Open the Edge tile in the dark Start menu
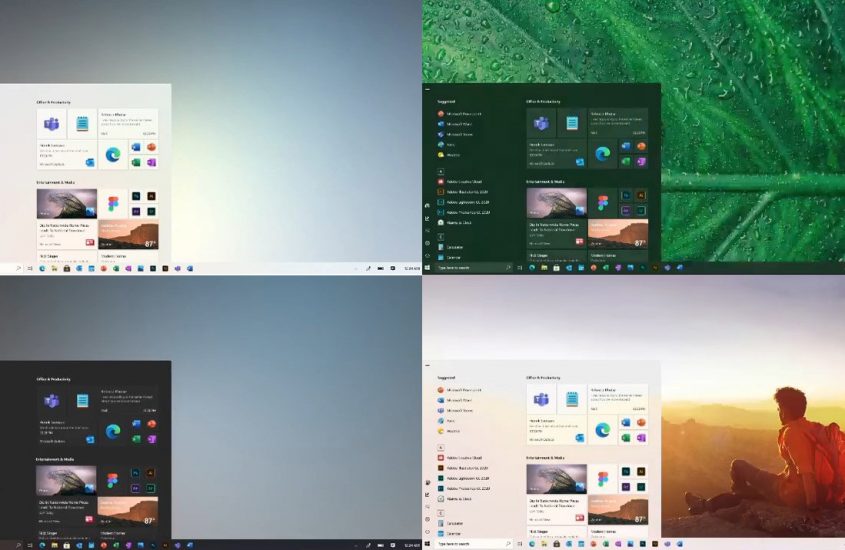This screenshot has width=845, height=550. pos(113,431)
